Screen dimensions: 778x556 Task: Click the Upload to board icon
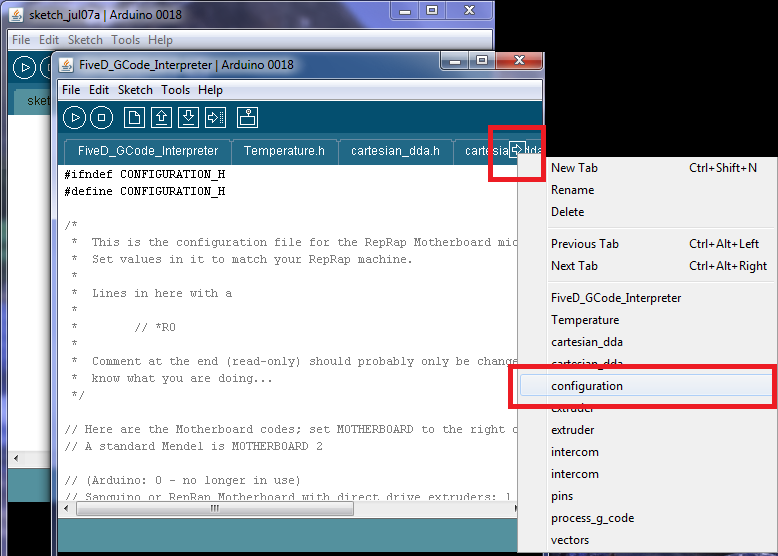click(x=215, y=118)
